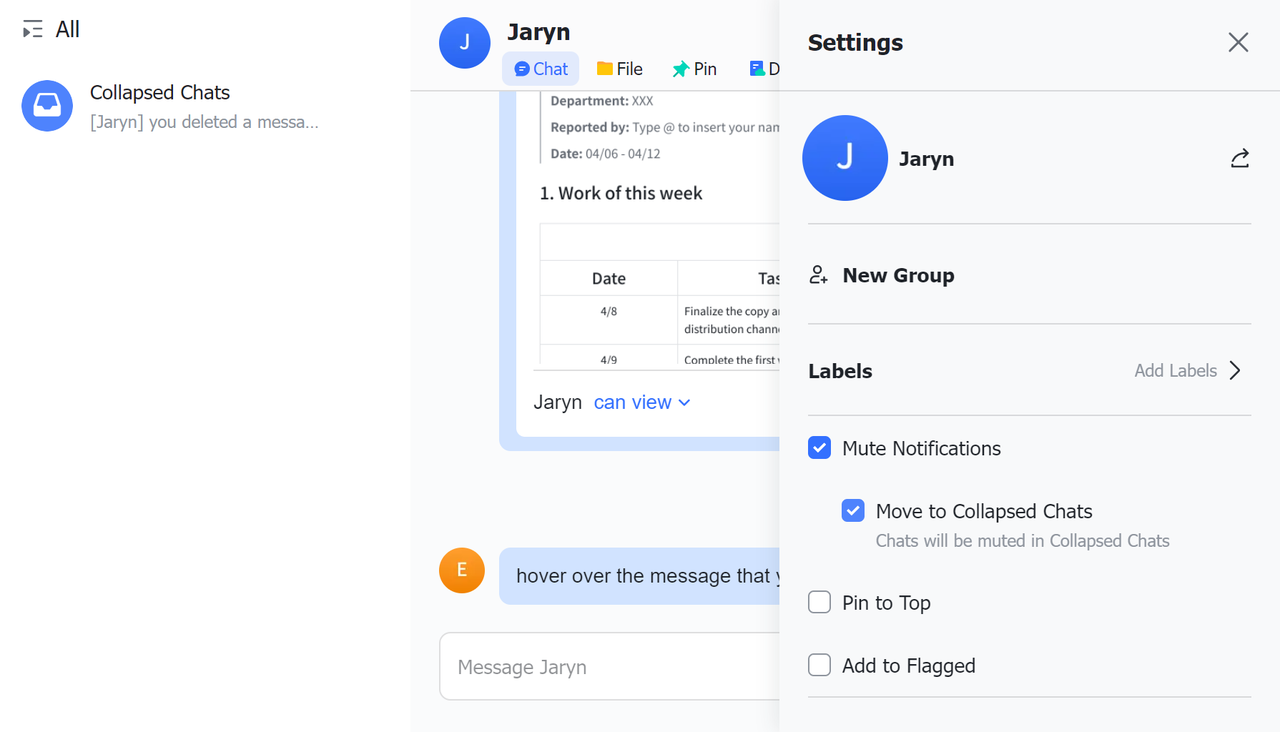The width and height of the screenshot is (1280, 732).
Task: Click the Message Jaryn input field
Action: pyautogui.click(x=610, y=667)
